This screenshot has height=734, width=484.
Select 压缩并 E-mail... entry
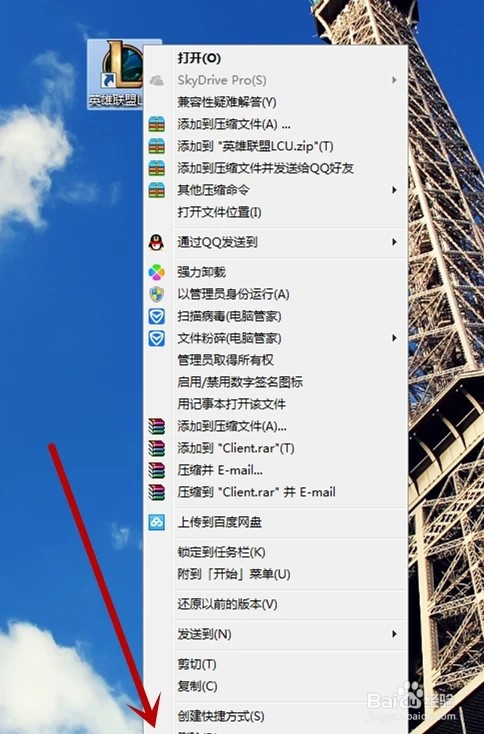275,470
